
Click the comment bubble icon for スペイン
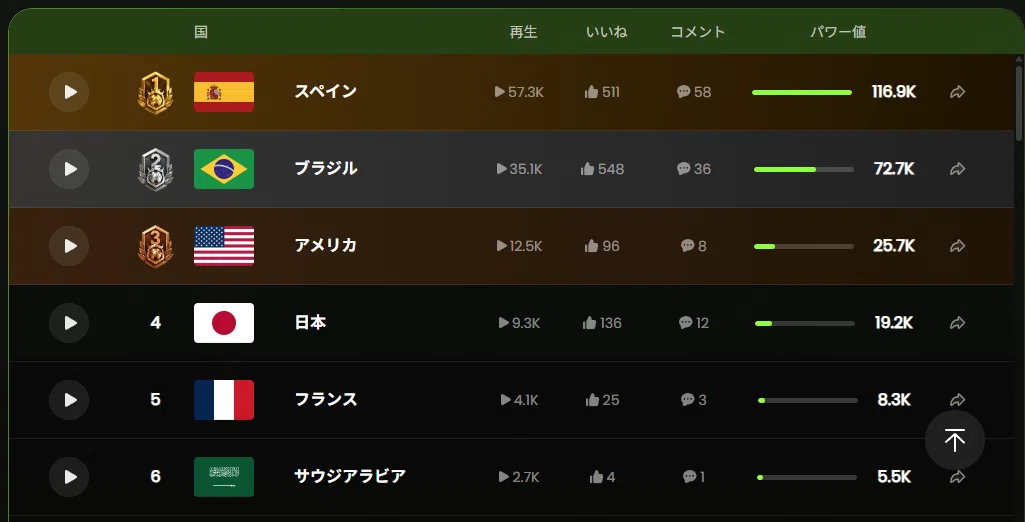[683, 92]
